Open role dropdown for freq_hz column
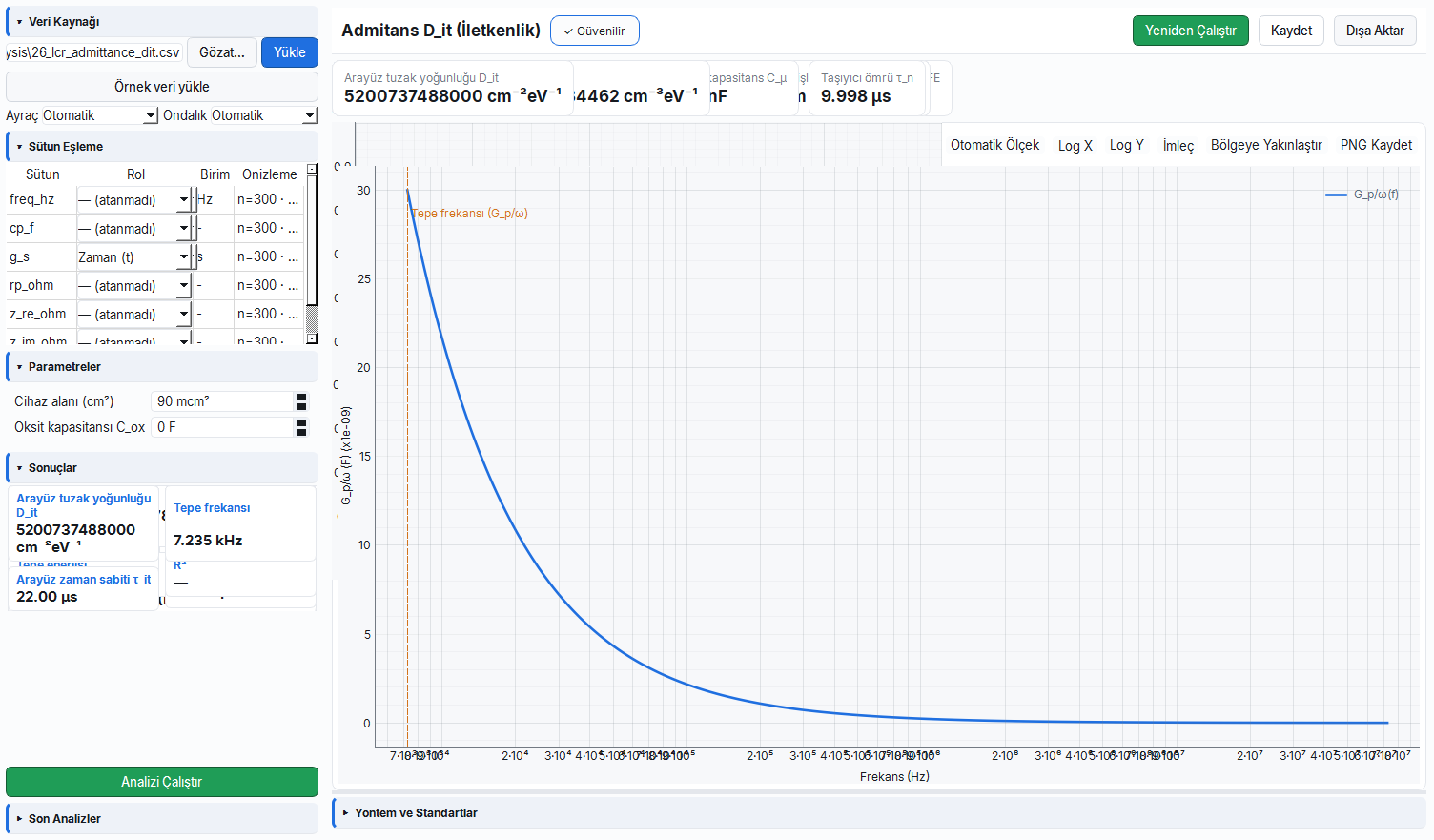The width and height of the screenshot is (1434, 840). (x=133, y=200)
